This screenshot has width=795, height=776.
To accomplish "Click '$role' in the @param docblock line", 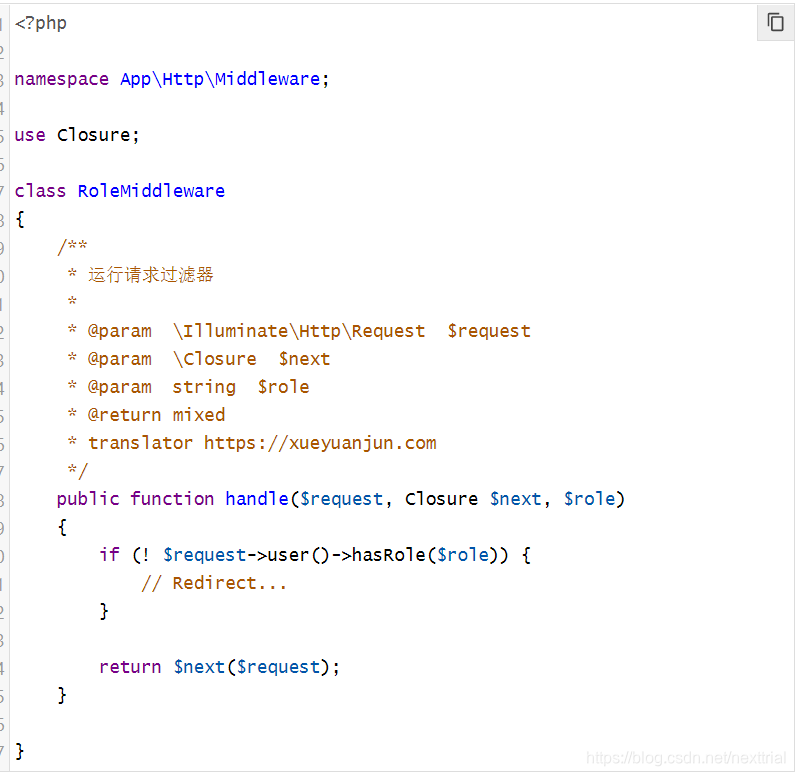I will point(283,387).
